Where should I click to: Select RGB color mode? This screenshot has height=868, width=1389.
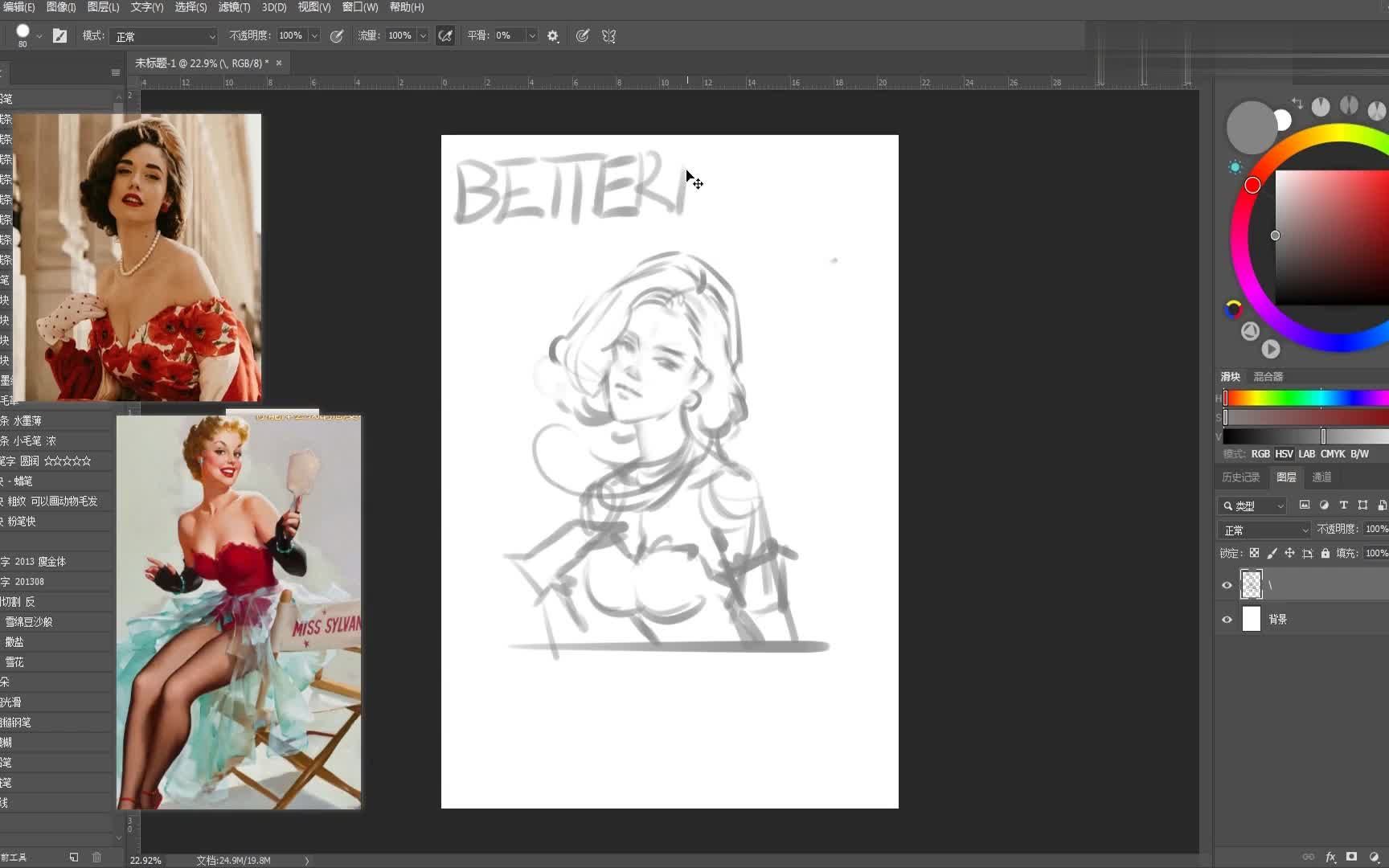tap(1260, 454)
